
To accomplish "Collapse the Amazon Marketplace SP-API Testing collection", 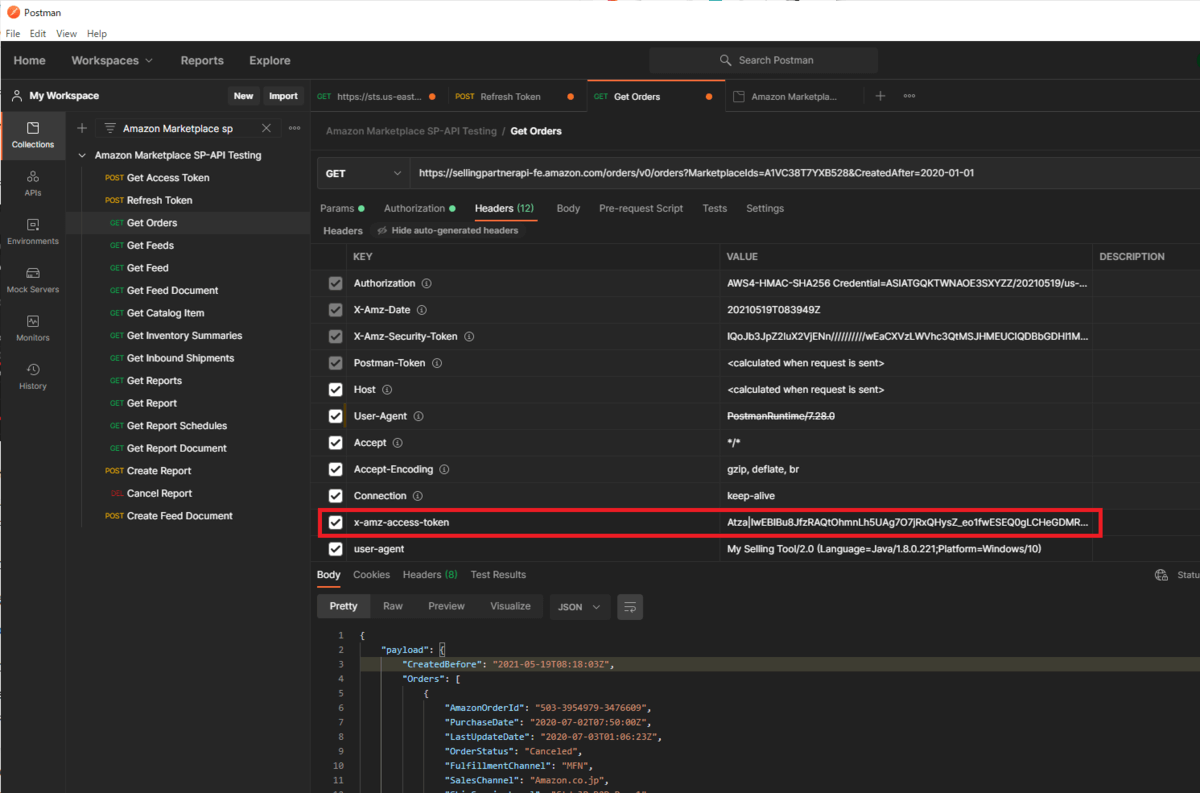I will tap(82, 156).
